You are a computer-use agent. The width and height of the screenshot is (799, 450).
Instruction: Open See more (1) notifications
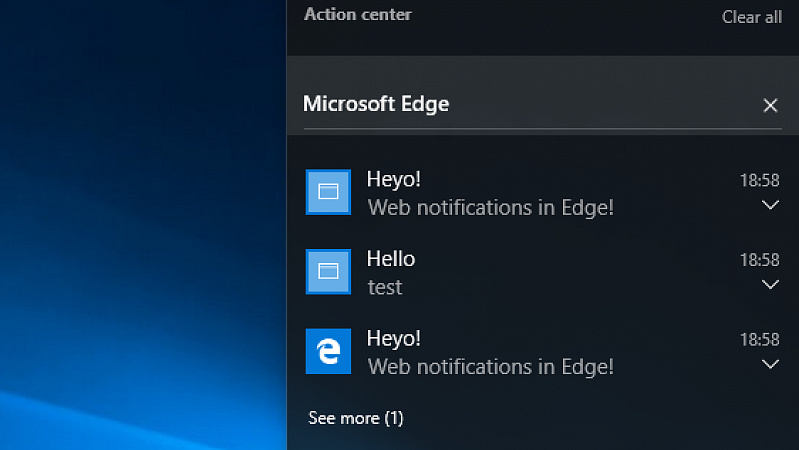356,418
